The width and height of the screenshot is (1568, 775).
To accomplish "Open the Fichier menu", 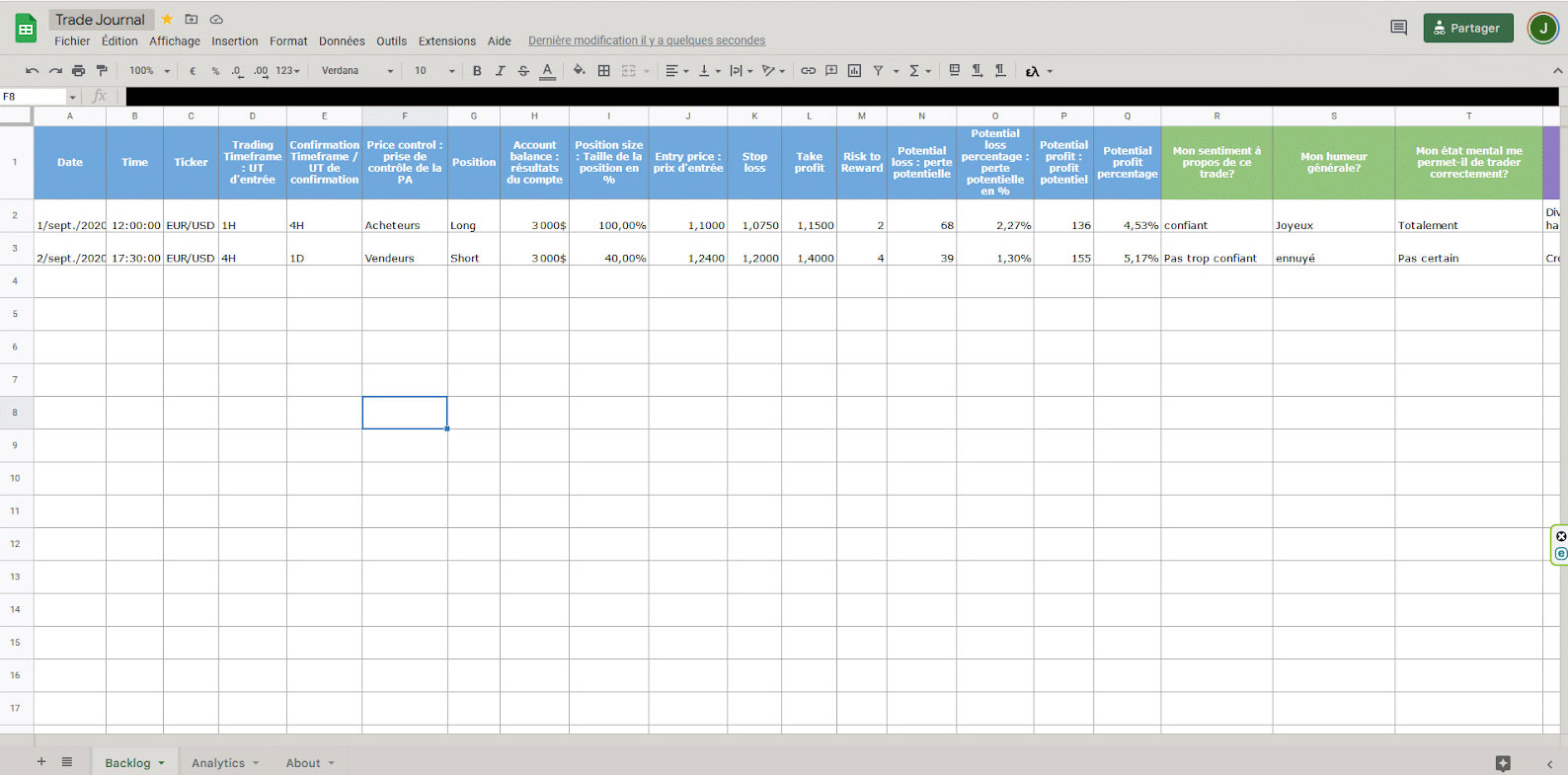I will coord(72,41).
